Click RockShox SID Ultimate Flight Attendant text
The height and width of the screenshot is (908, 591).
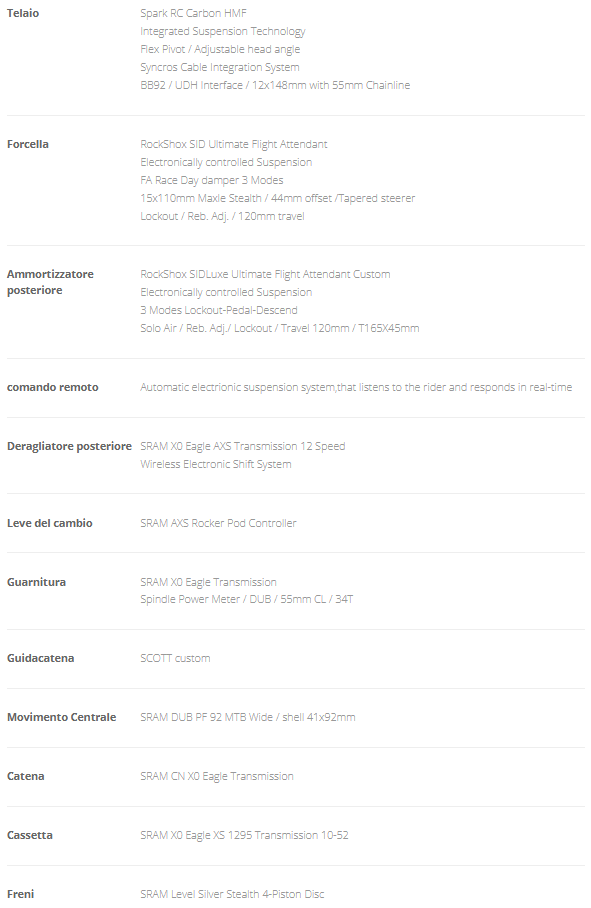(234, 144)
